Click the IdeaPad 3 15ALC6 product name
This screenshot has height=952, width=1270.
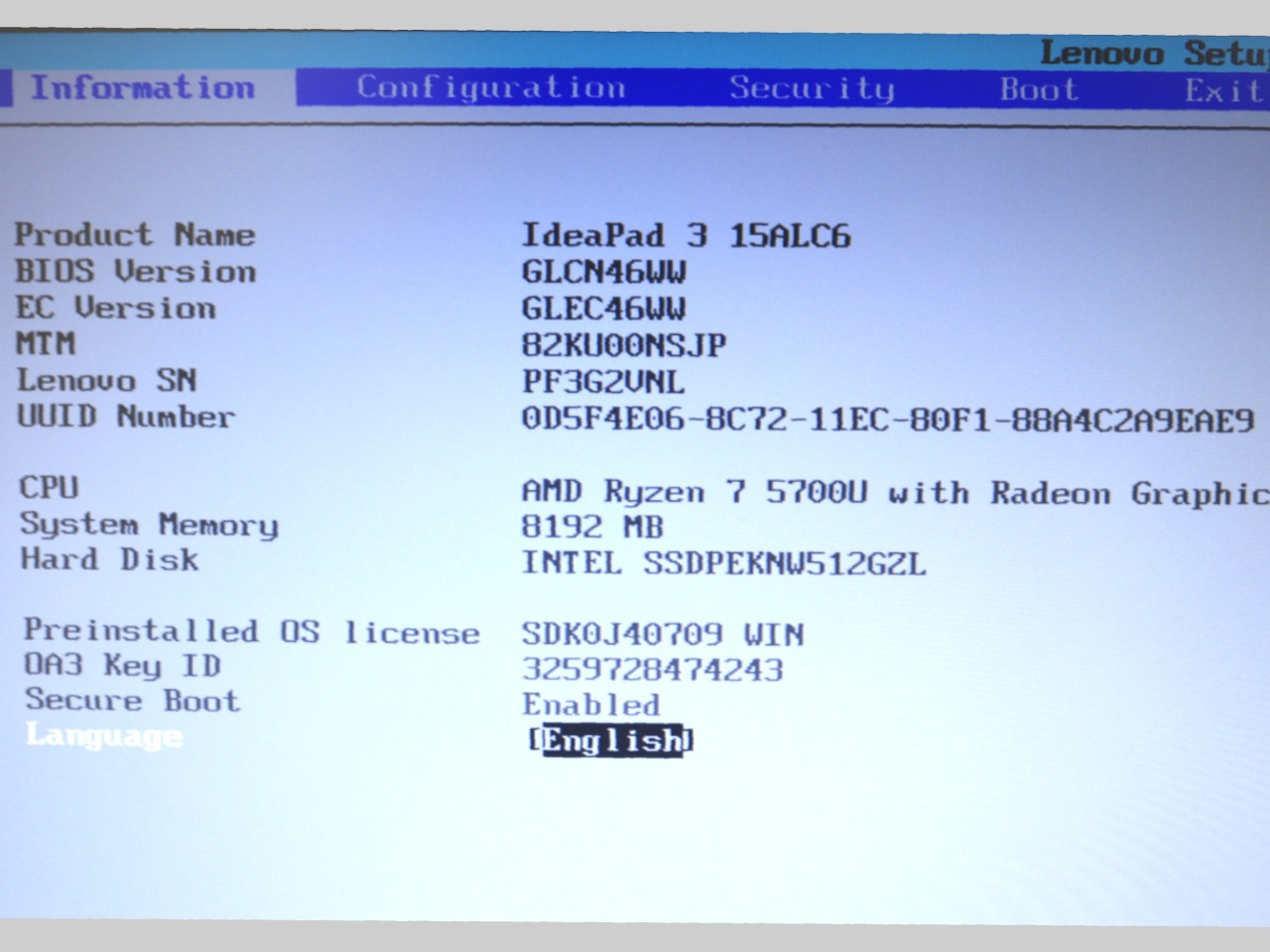pos(686,235)
